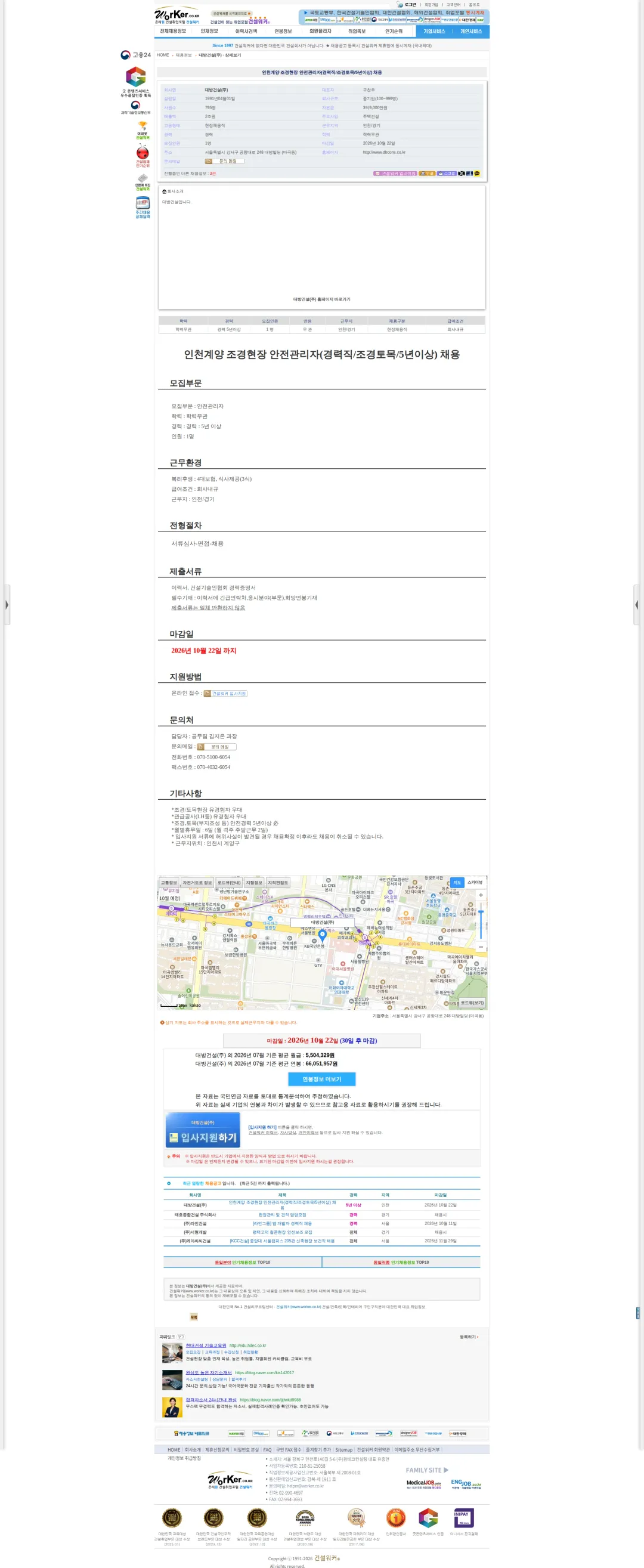Expand the right side panel arrow
The width and height of the screenshot is (644, 1568).
[x=637, y=604]
